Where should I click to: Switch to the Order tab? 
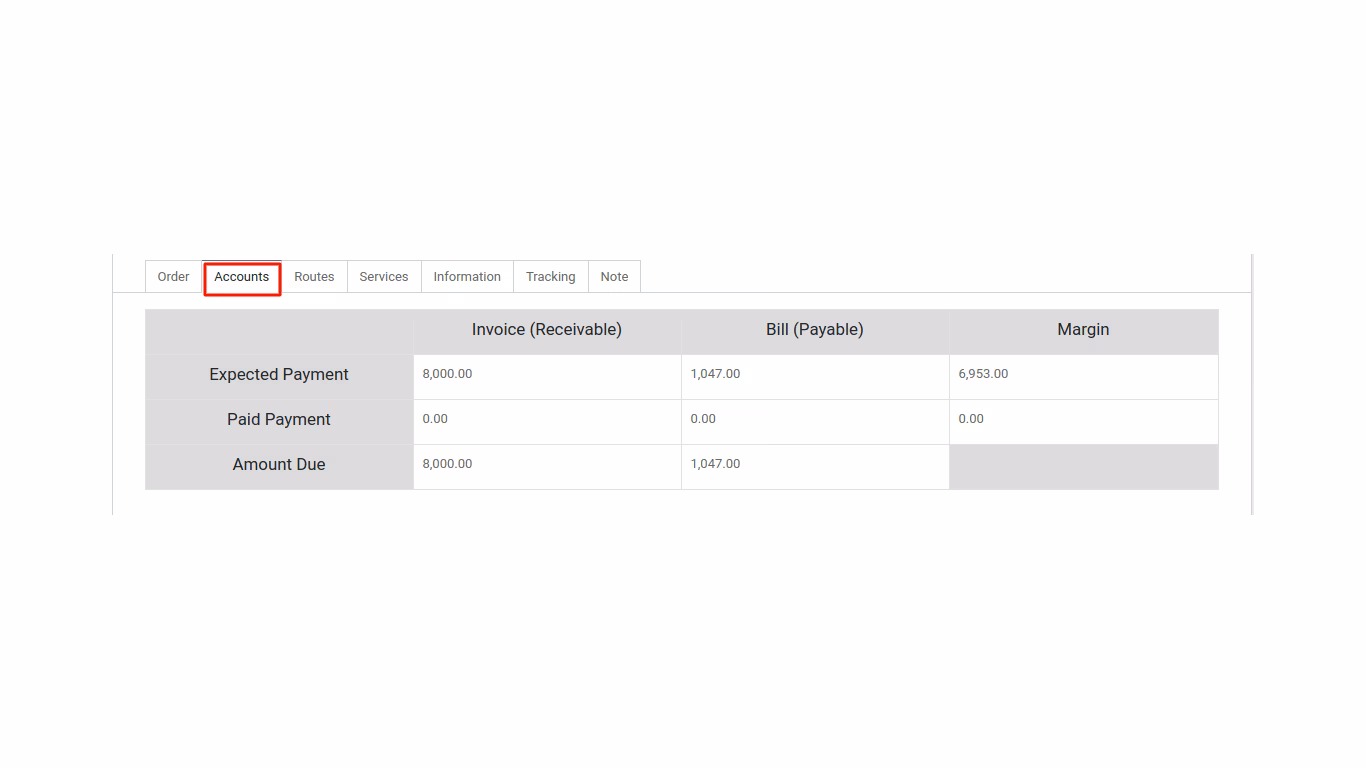173,277
